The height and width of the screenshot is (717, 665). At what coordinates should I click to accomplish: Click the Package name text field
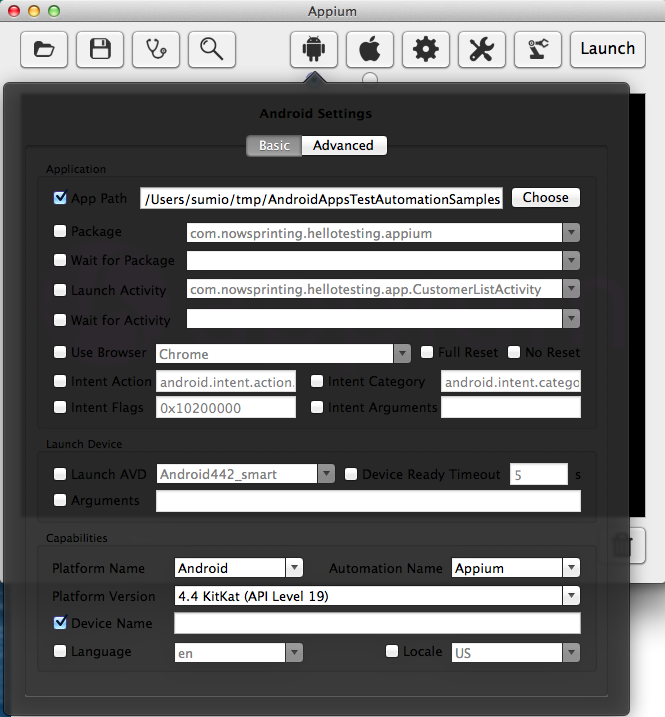[x=374, y=233]
